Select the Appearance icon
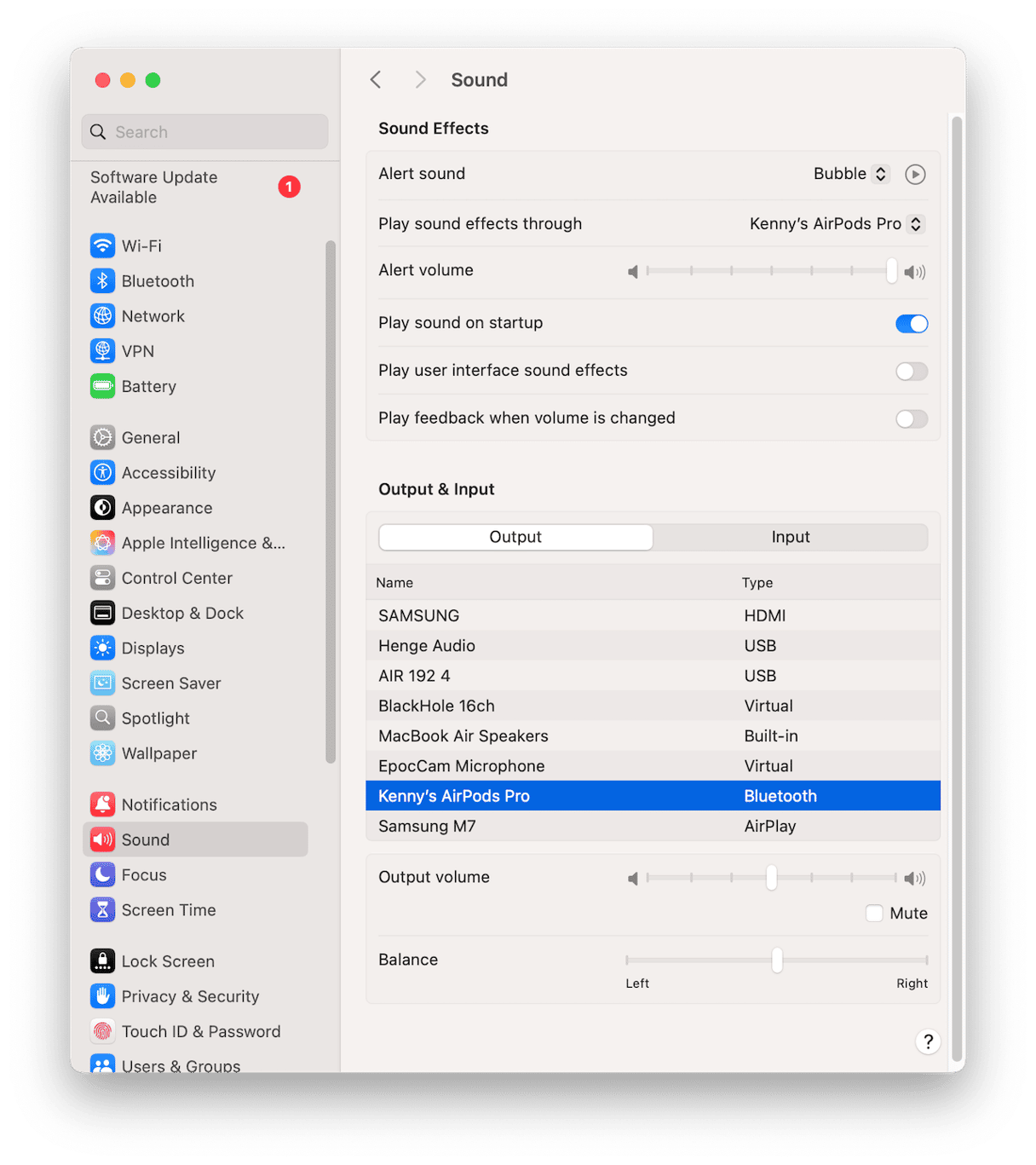The height and width of the screenshot is (1165, 1036). pyautogui.click(x=102, y=507)
